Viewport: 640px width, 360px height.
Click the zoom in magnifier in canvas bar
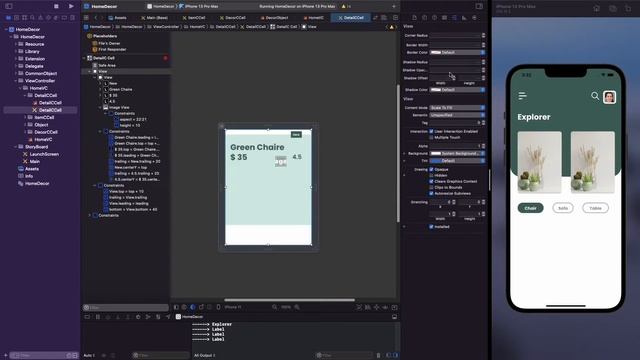297,307
